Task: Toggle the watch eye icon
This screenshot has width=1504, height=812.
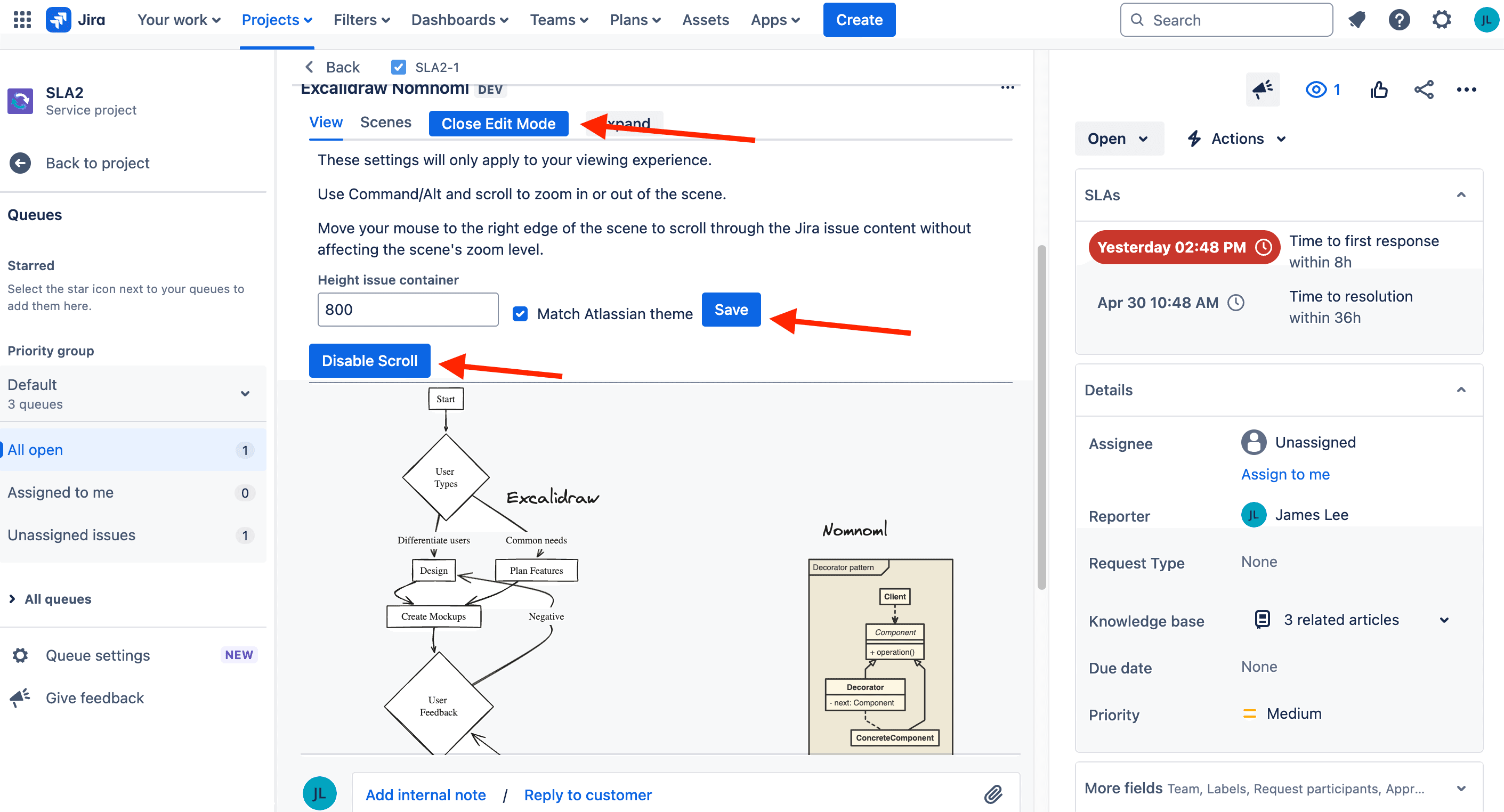Action: click(x=1316, y=90)
